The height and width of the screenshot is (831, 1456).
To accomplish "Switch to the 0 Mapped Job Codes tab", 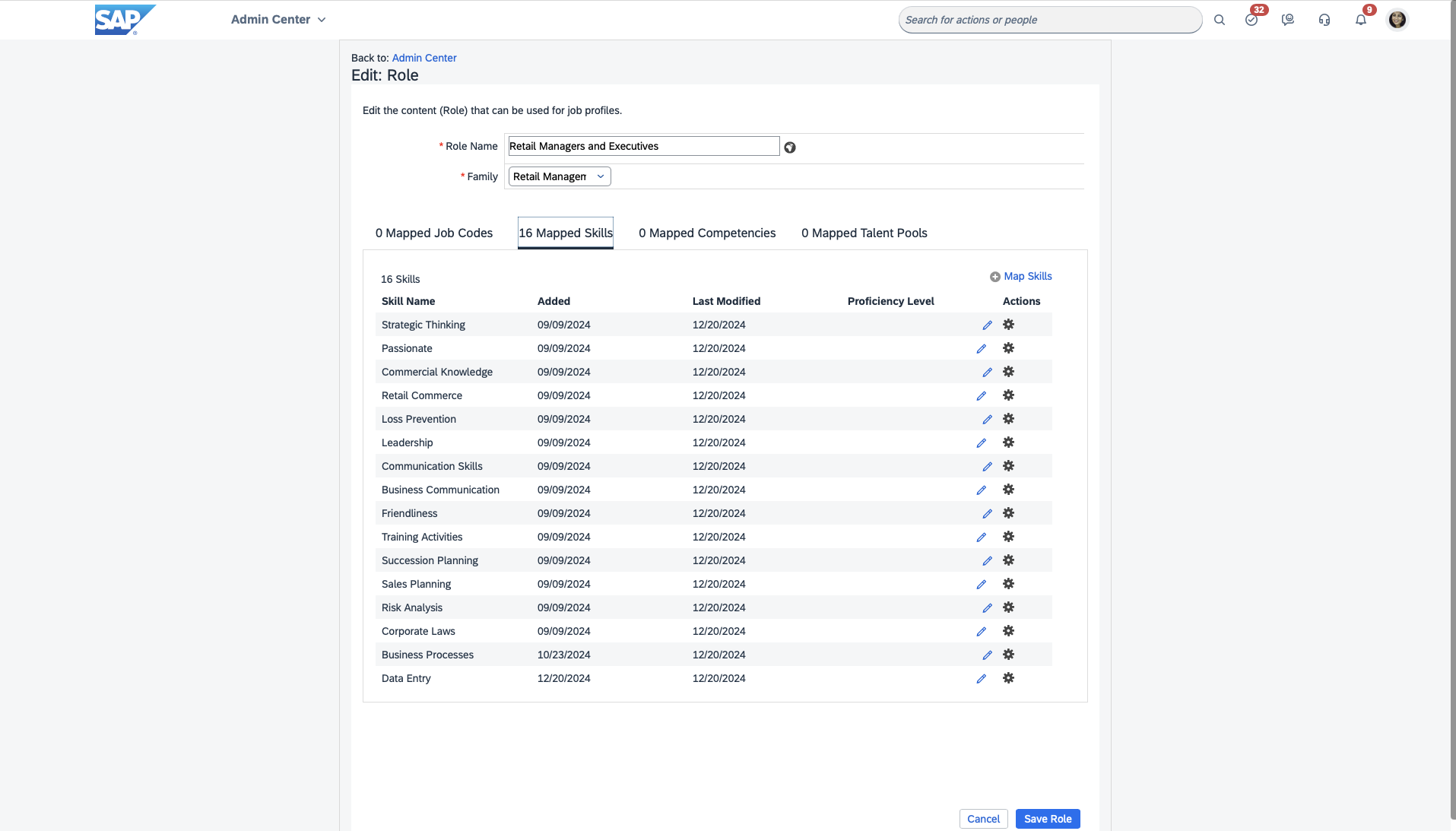I will 433,233.
